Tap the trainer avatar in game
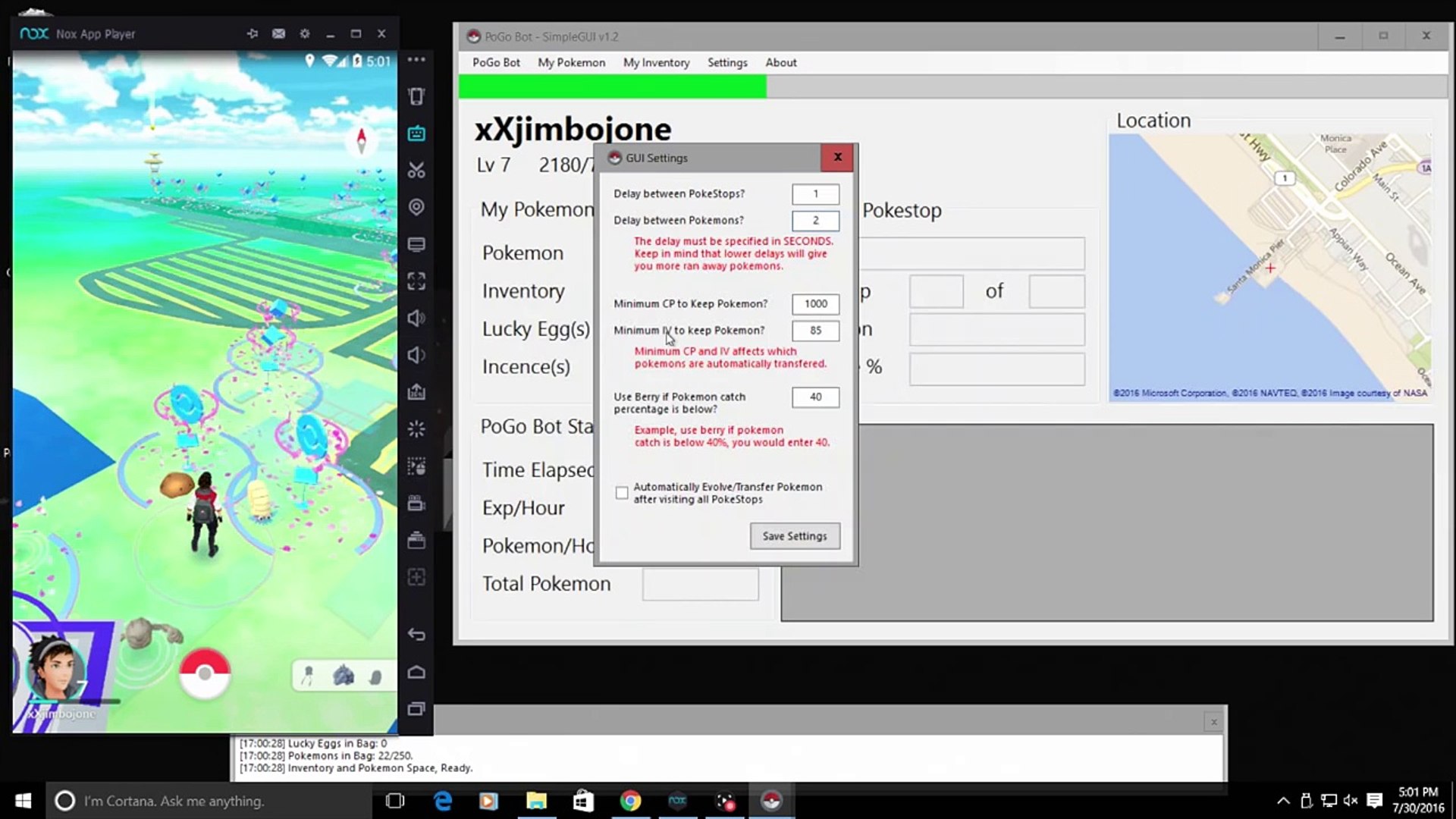This screenshot has width=1456, height=819. point(55,669)
